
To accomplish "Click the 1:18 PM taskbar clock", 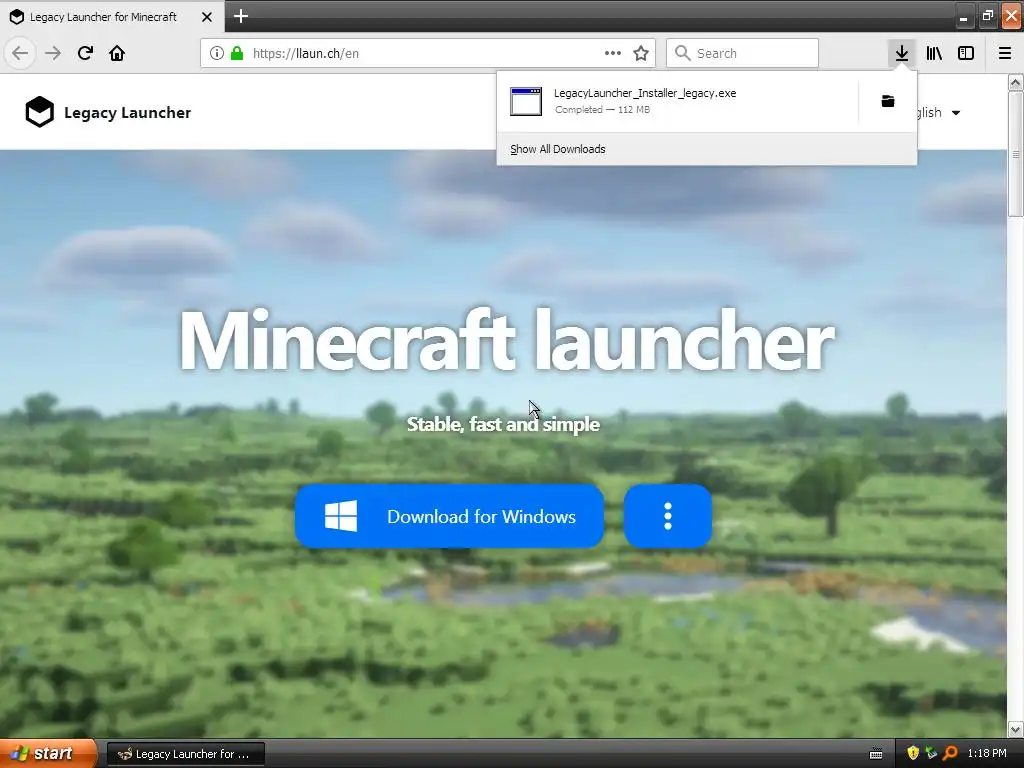I will coord(987,753).
